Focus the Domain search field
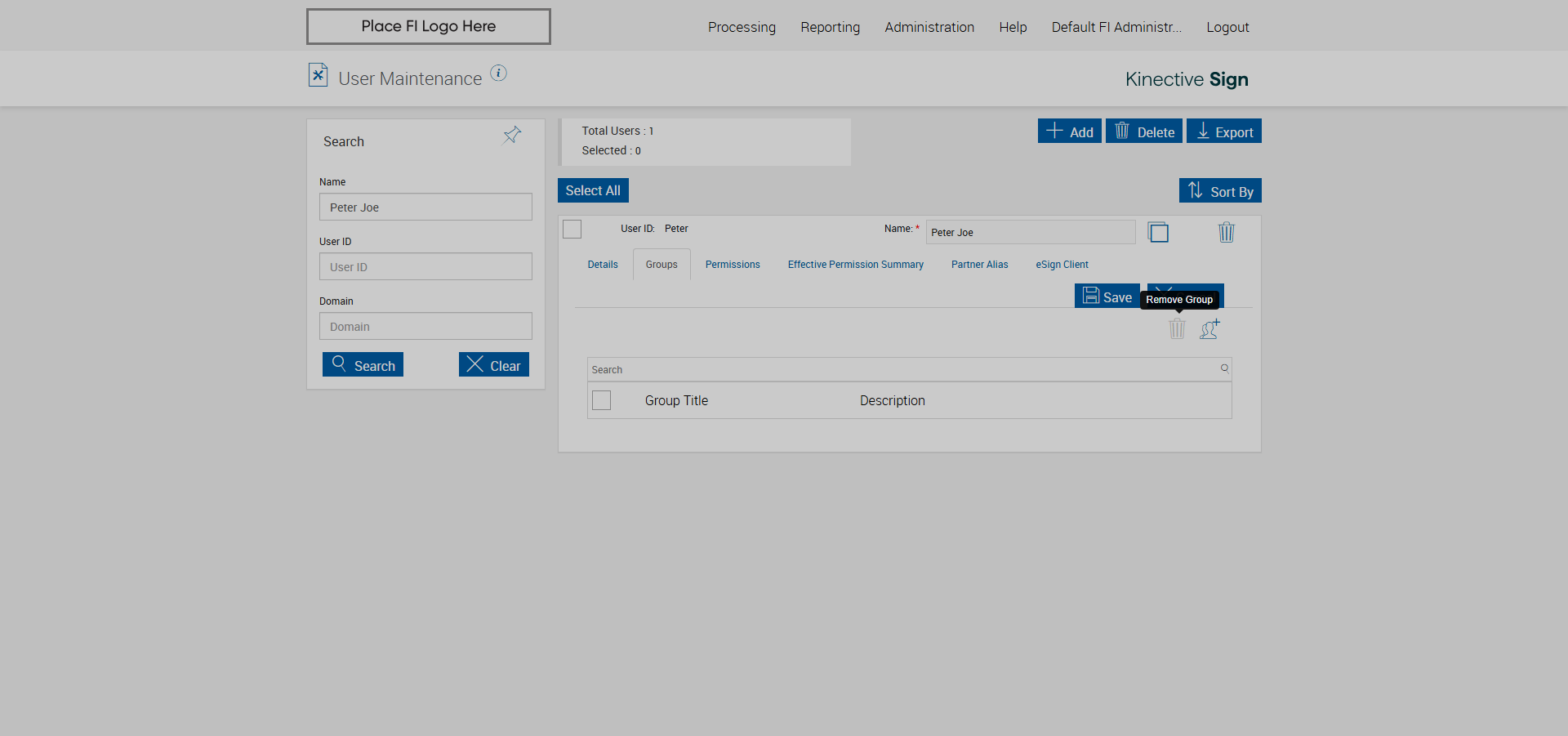This screenshot has height=736, width=1568. click(425, 326)
